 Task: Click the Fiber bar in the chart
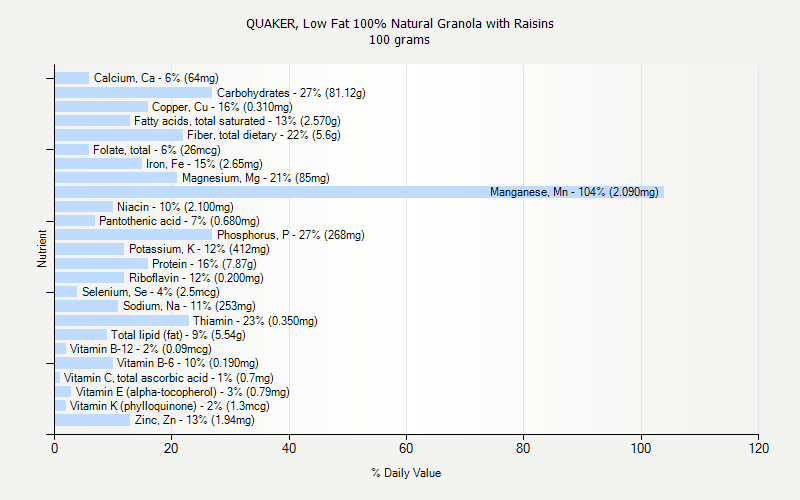[119, 135]
